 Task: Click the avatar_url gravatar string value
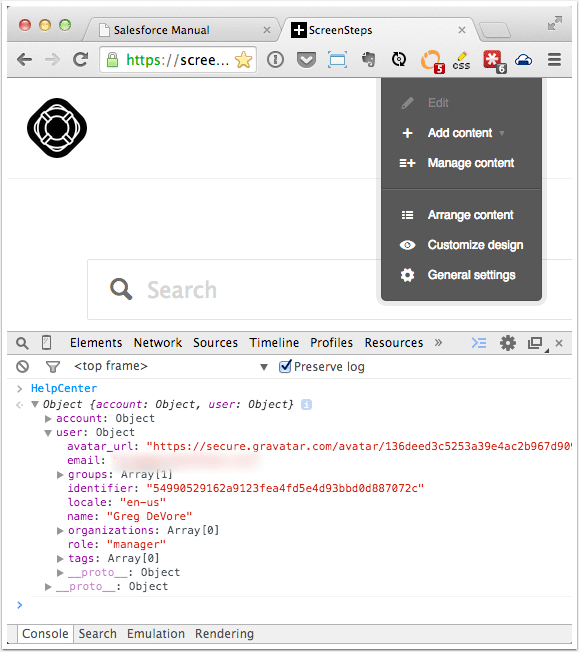359,446
